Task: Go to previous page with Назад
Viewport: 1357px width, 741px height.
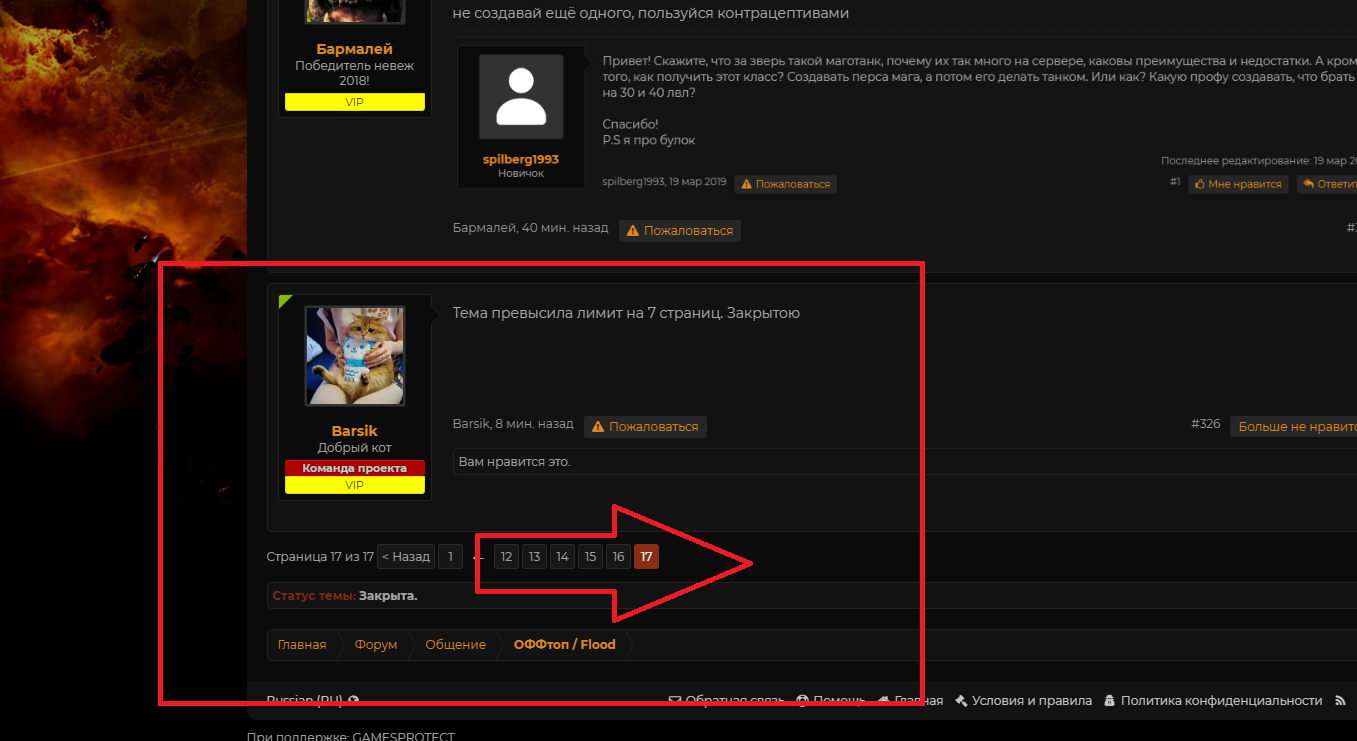Action: (x=405, y=557)
